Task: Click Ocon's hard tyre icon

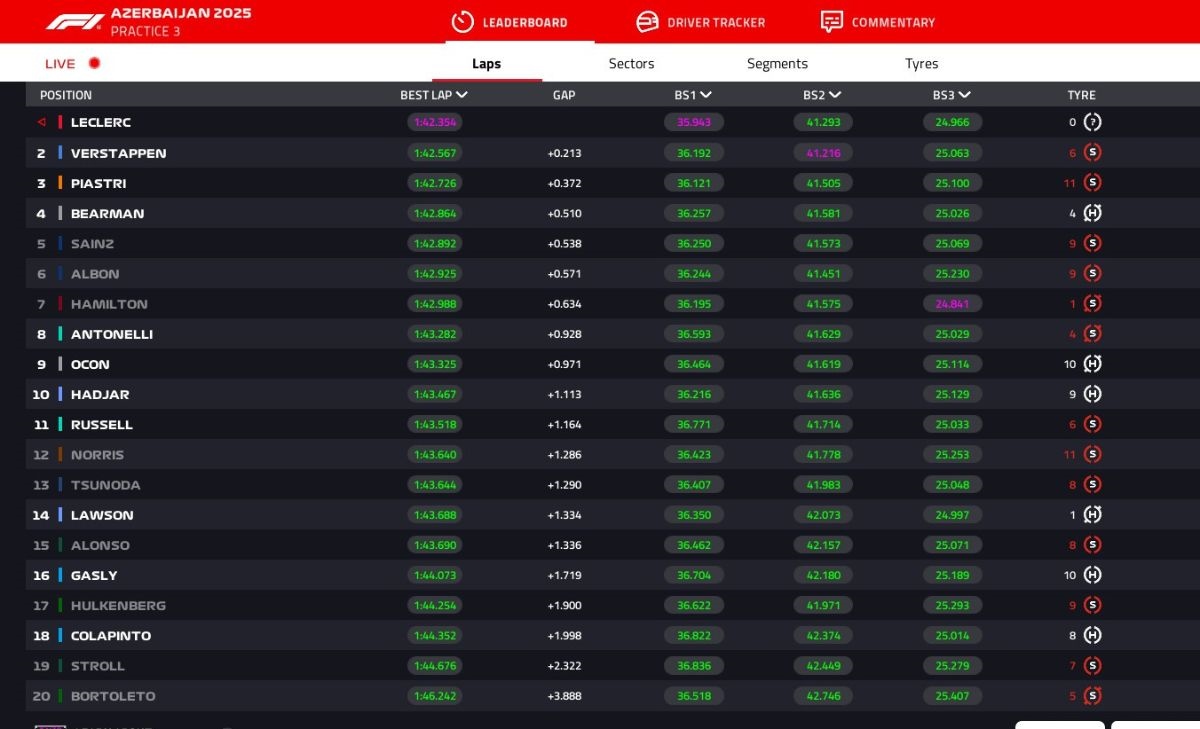Action: 1092,364
